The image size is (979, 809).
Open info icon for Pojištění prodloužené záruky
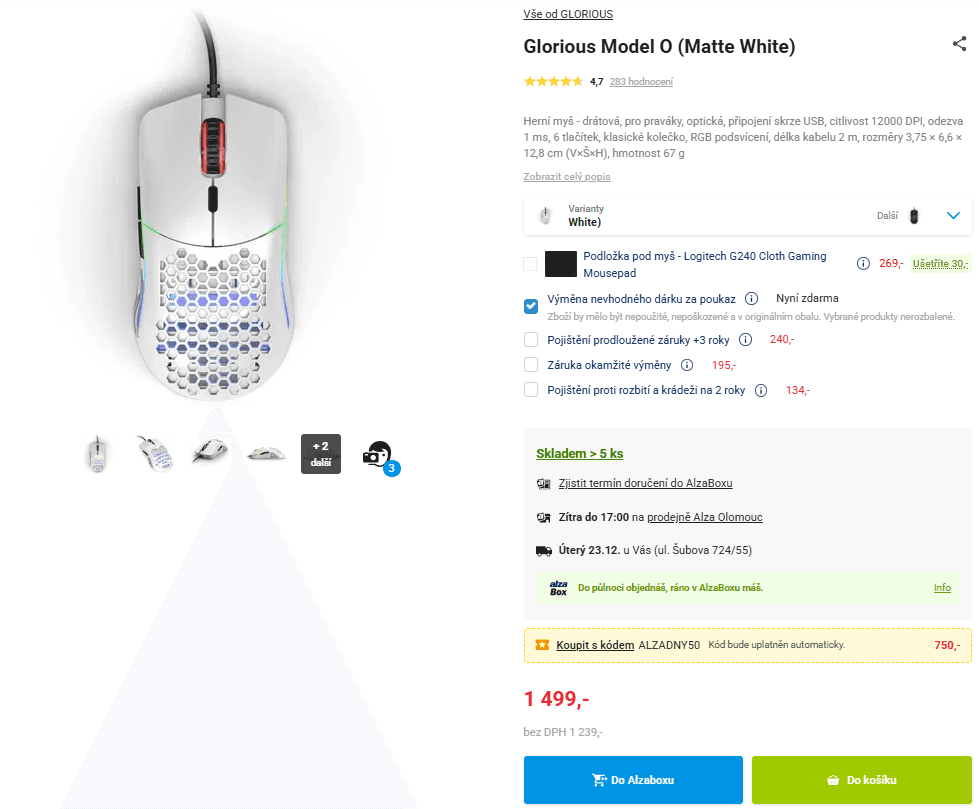coord(747,339)
